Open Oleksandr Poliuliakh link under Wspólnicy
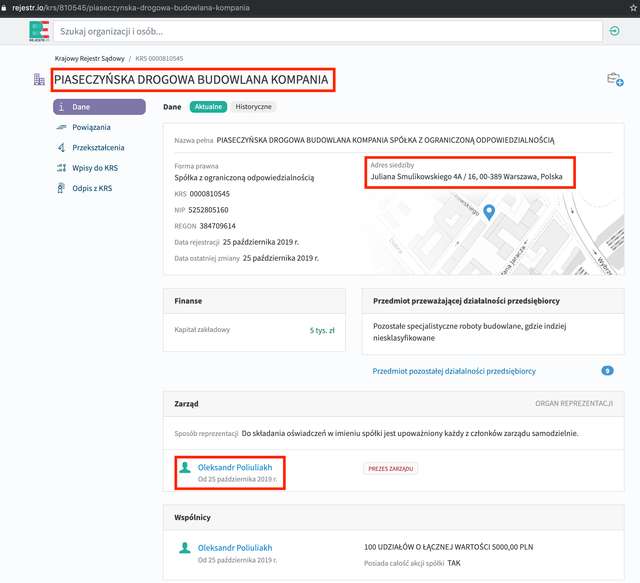This screenshot has height=583, width=640. pyautogui.click(x=234, y=548)
